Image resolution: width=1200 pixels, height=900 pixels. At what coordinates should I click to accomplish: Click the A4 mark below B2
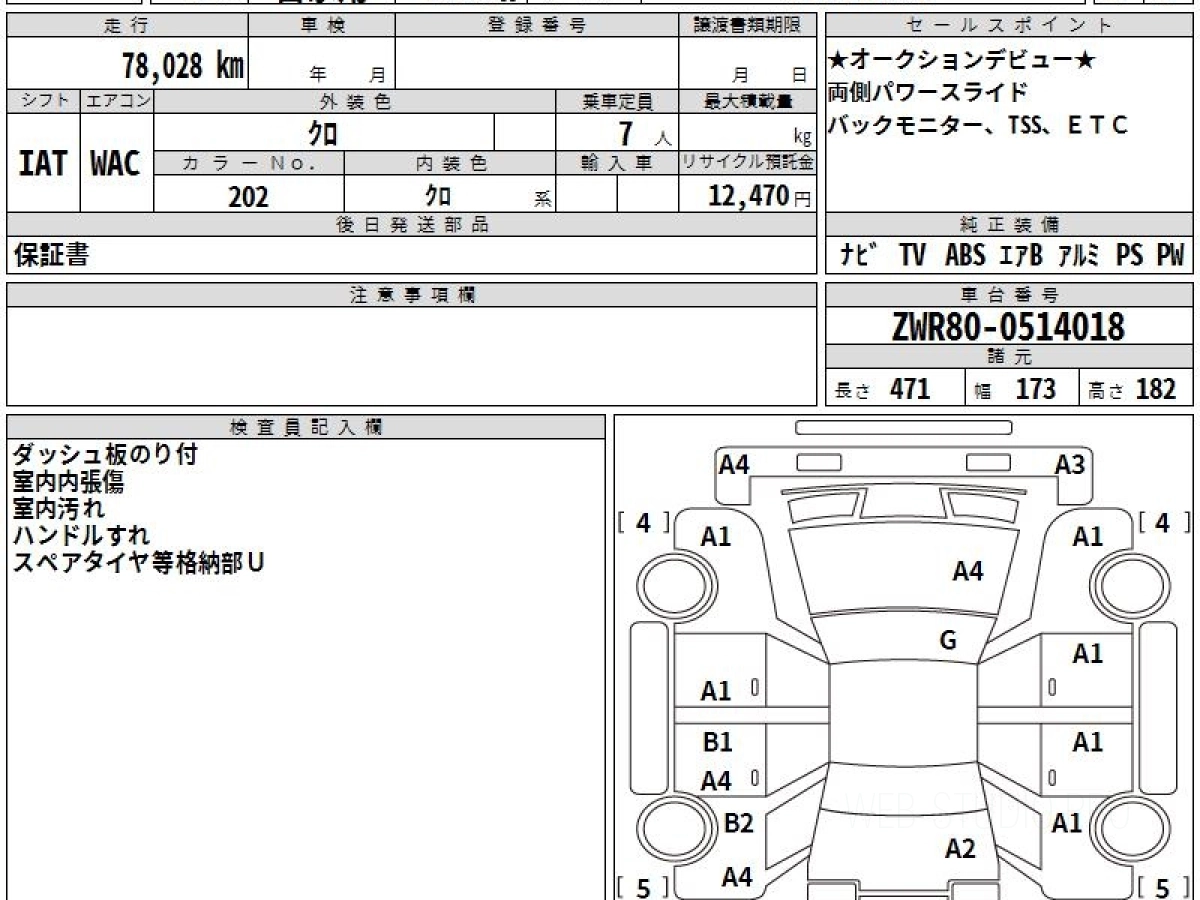[737, 877]
